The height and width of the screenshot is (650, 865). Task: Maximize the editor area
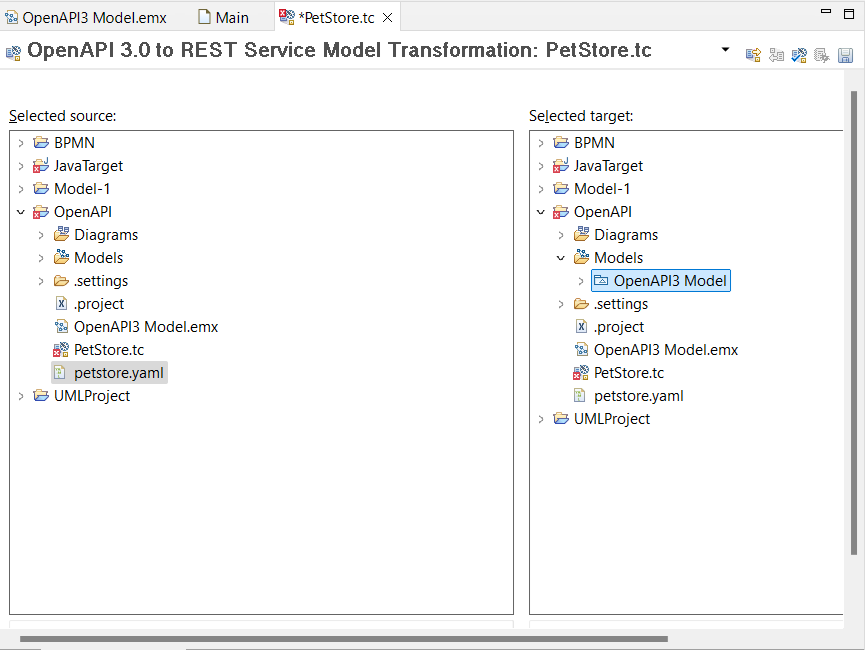pos(849,13)
